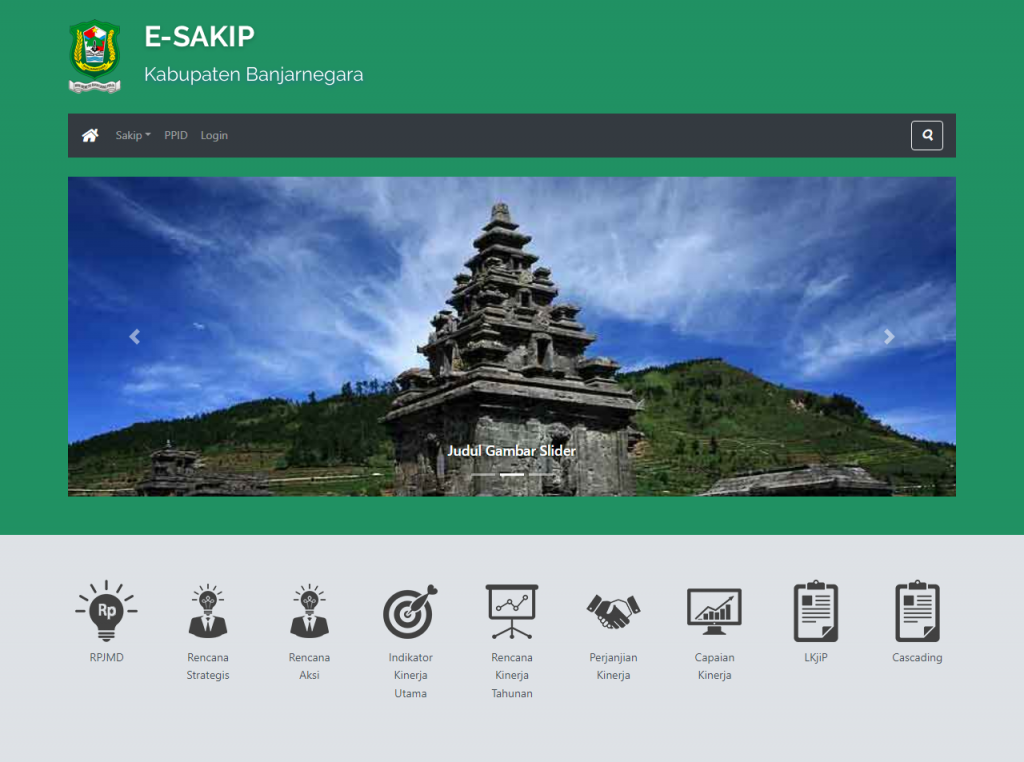Advance the slider with the right arrow
Viewport: 1024px width, 762px height.
tap(888, 336)
